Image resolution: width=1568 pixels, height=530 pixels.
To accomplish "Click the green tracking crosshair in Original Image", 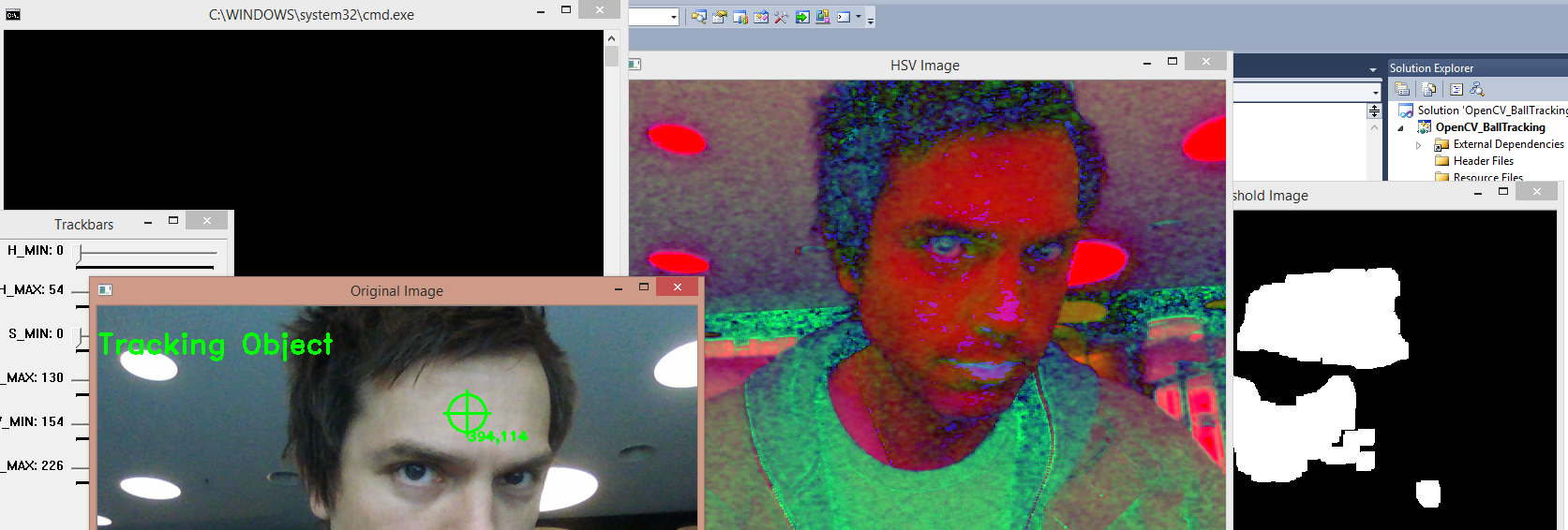I will 467,413.
